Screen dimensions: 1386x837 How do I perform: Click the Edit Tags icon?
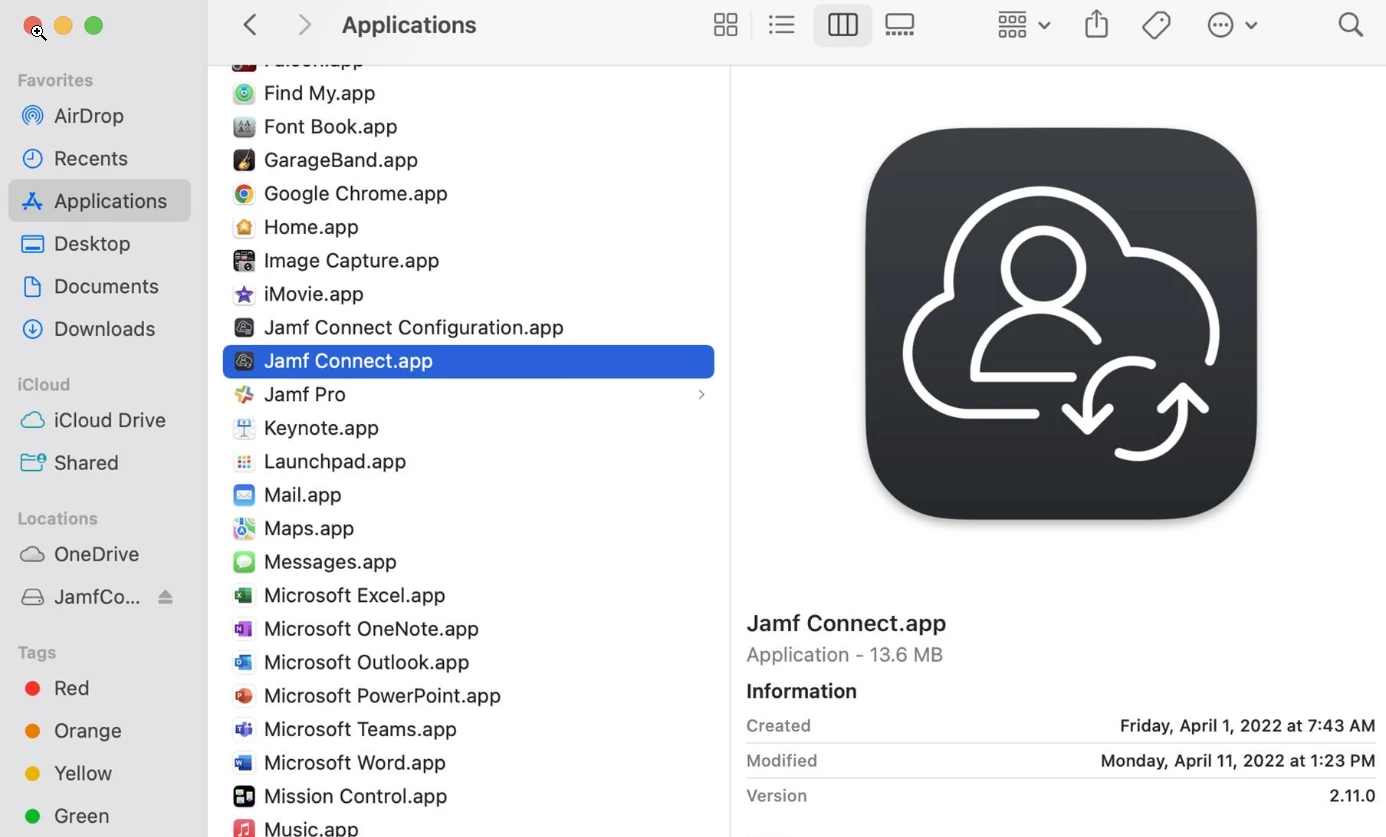[x=1157, y=25]
